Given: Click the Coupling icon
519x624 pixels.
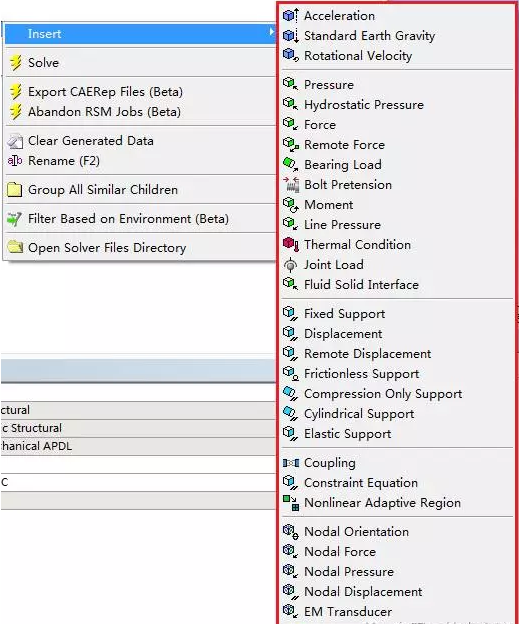Looking at the screenshot, I should click(291, 463).
